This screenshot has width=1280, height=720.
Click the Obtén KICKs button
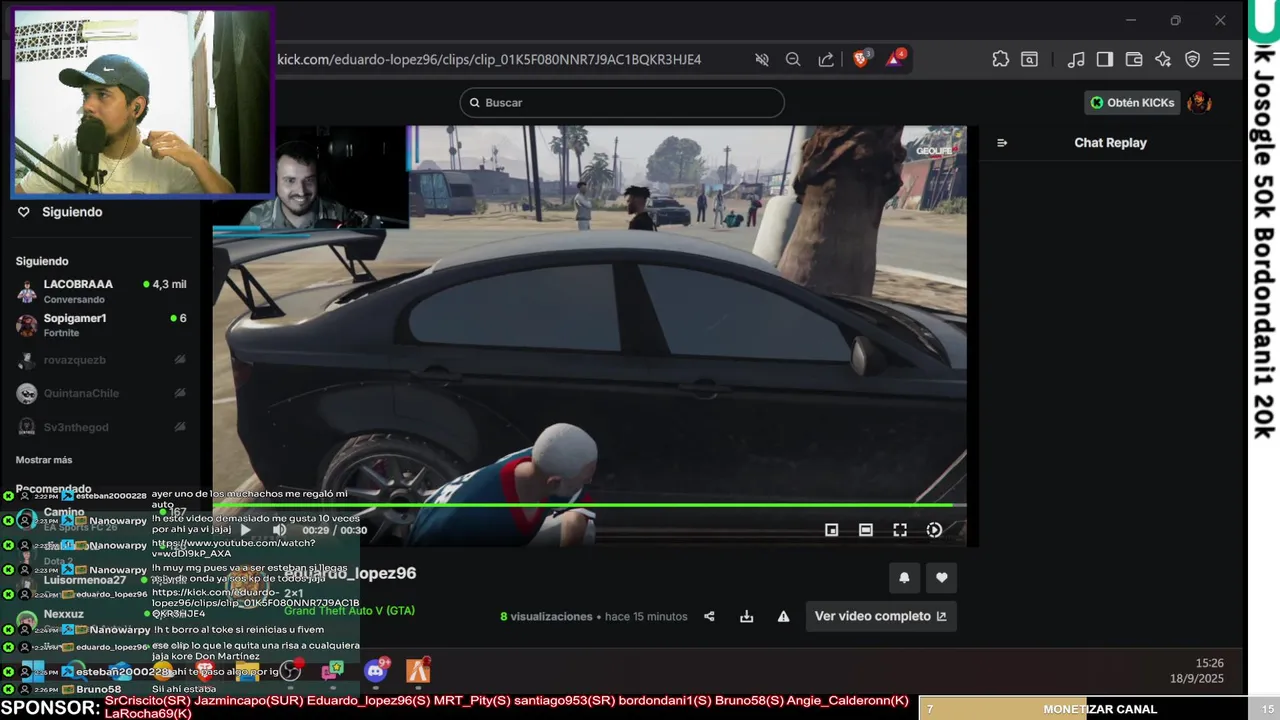tap(1132, 102)
